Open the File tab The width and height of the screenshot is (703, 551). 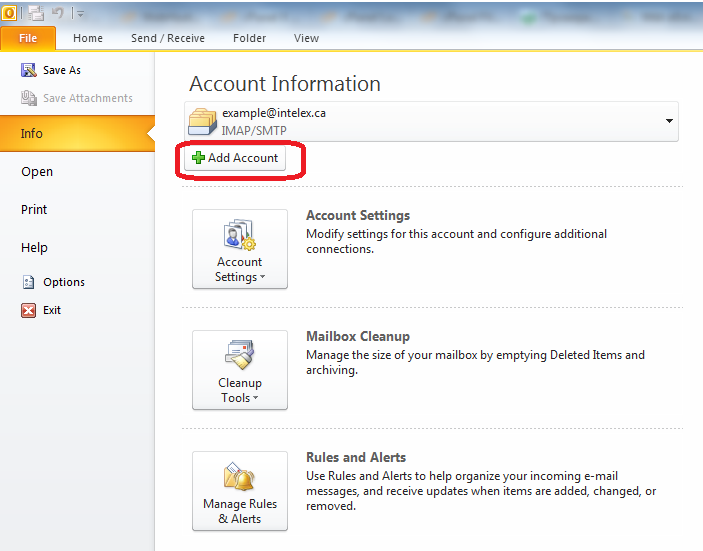(x=28, y=38)
